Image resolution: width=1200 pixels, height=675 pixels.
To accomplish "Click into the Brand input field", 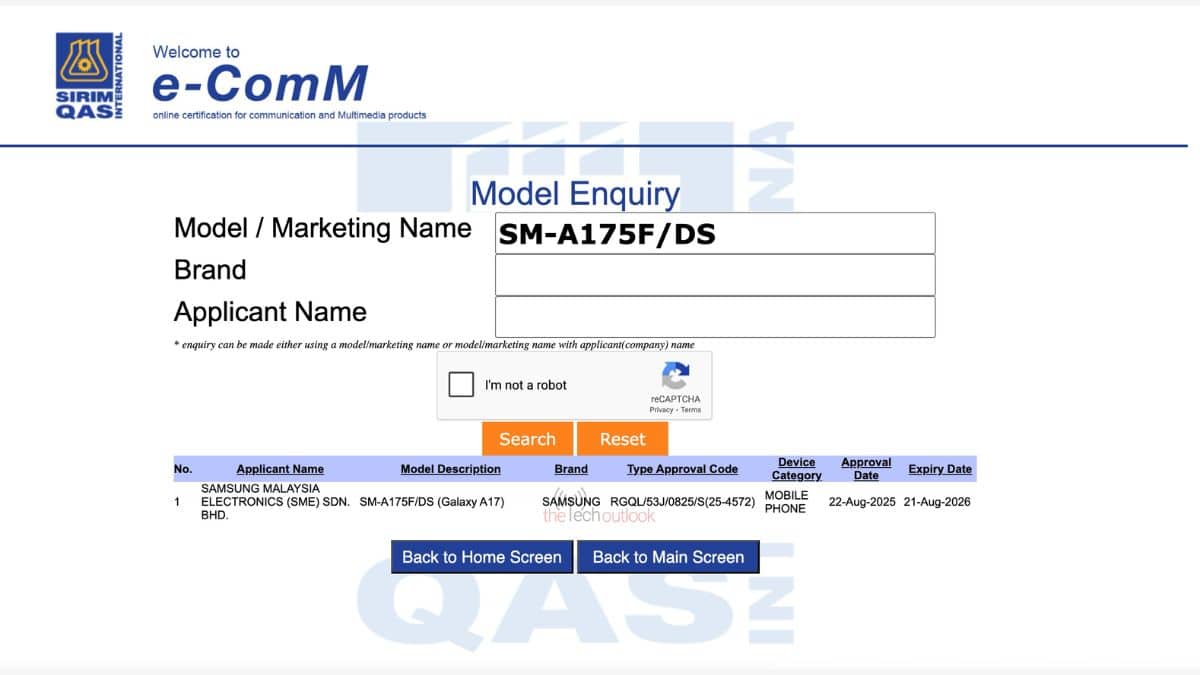I will [714, 275].
